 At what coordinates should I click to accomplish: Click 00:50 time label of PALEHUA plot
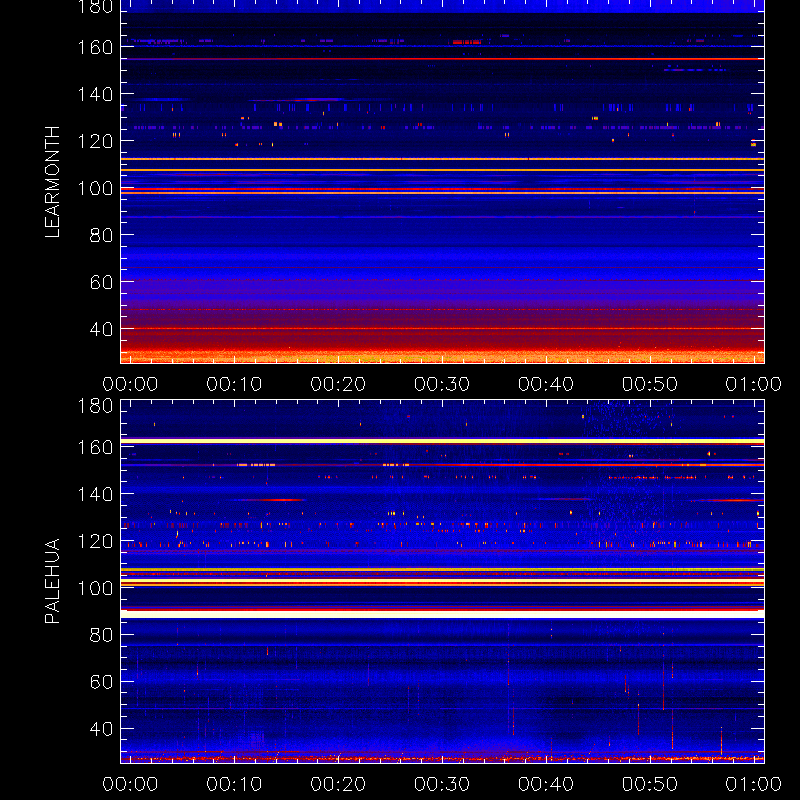(x=649, y=784)
